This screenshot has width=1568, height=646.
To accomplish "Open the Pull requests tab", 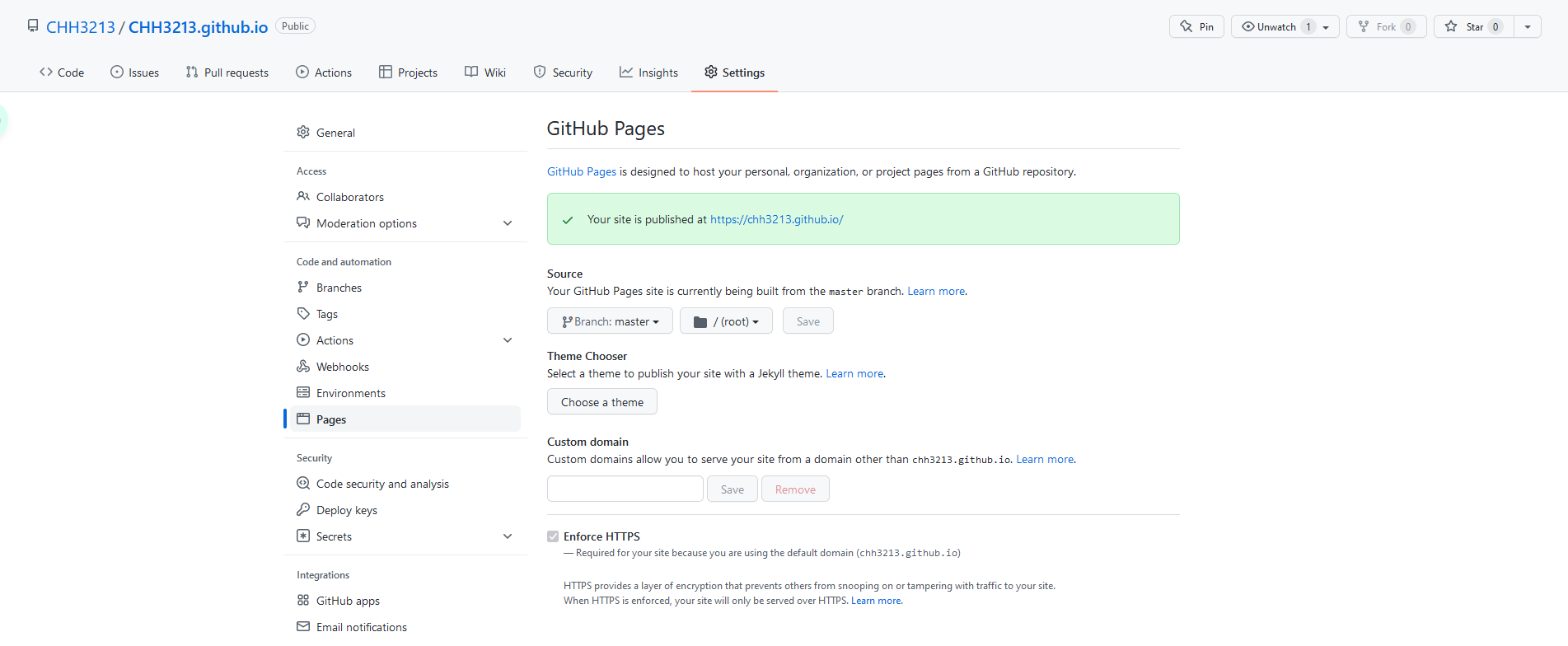I will coord(227,73).
